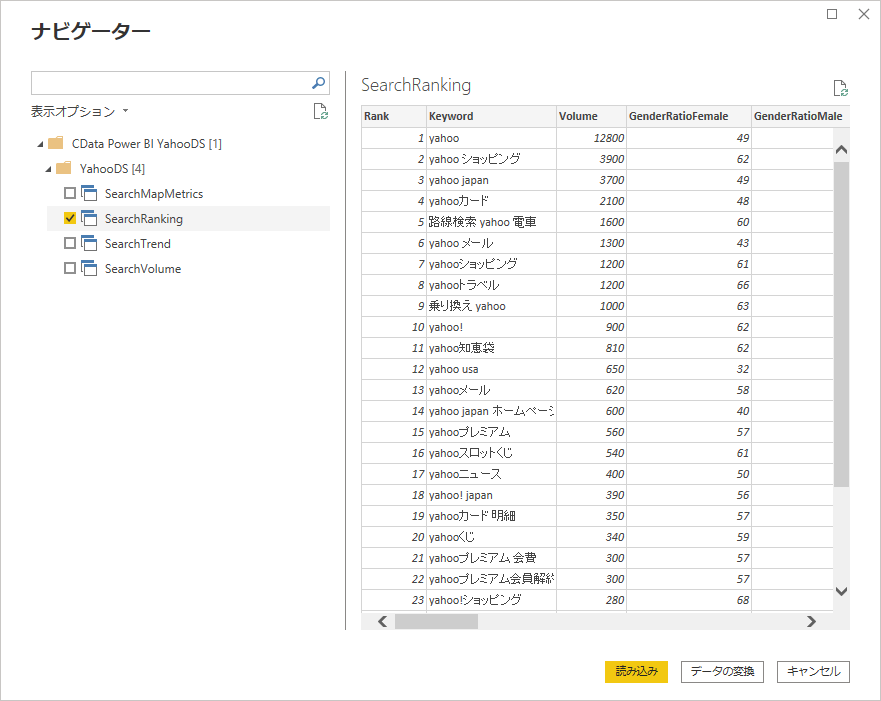The width and height of the screenshot is (881, 701).
Task: Enable the SearchMapMetrics checkbox
Action: 69,194
